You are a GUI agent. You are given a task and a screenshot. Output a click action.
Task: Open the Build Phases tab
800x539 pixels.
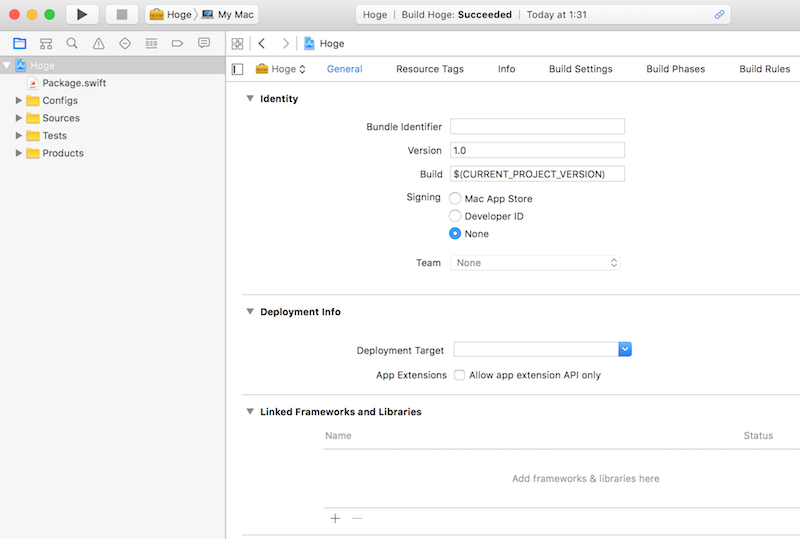[676, 69]
